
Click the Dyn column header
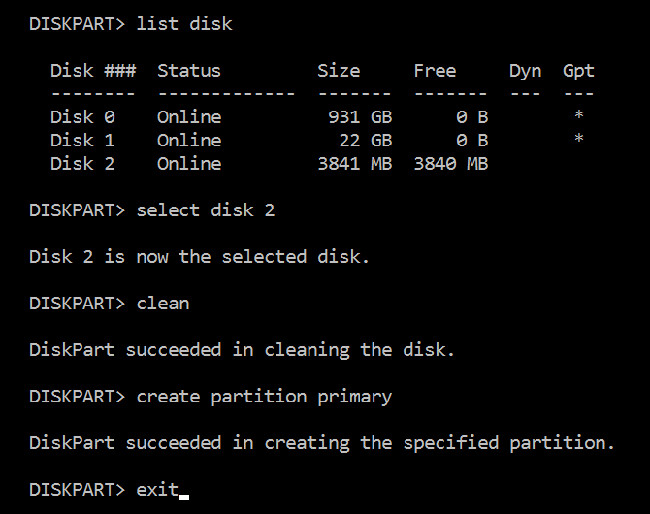[x=525, y=71]
